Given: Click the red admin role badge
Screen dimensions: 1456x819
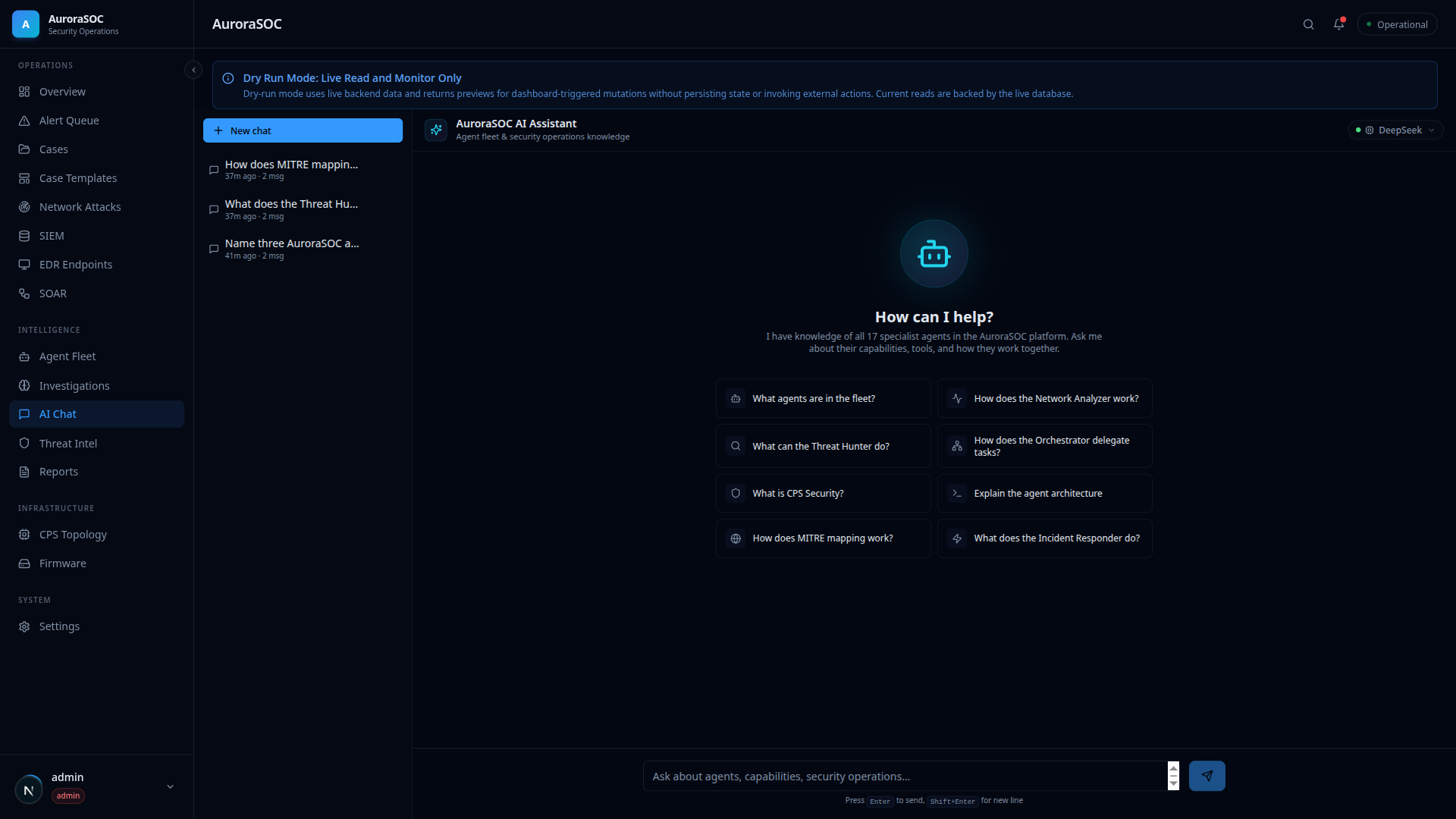Looking at the screenshot, I should tap(68, 795).
